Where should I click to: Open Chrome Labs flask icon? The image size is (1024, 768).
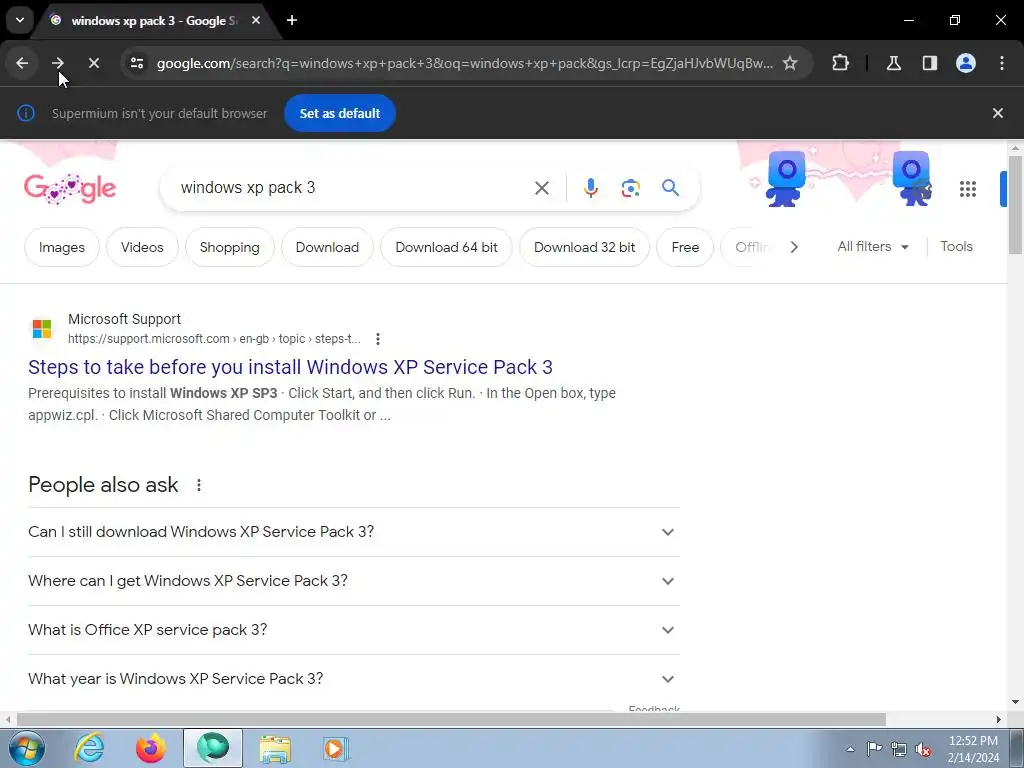tap(894, 63)
